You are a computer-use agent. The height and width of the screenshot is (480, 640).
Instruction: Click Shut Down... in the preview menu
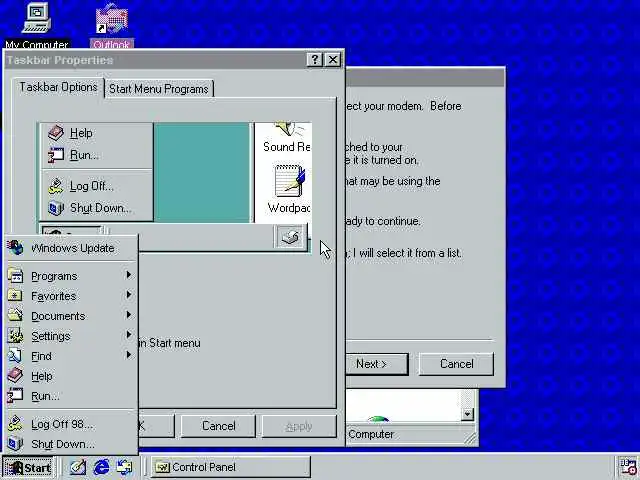(x=97, y=208)
